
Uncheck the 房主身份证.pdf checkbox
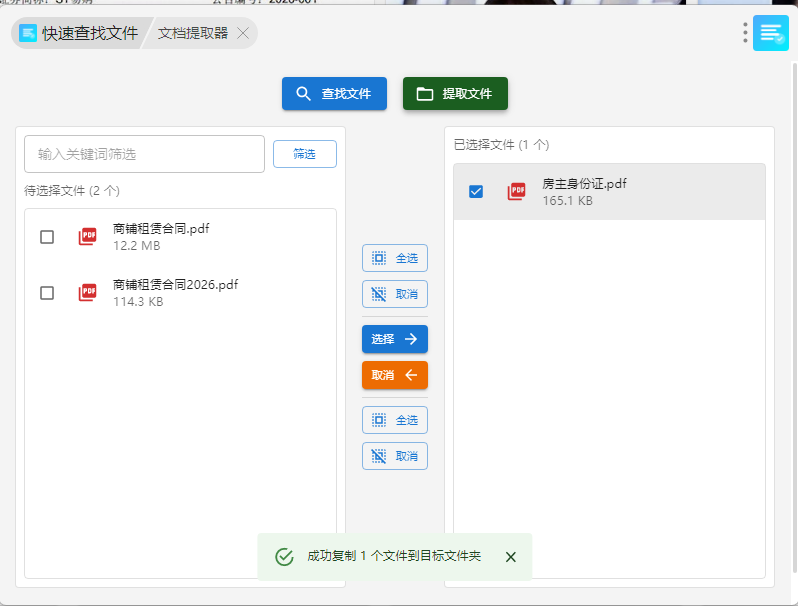tap(476, 191)
